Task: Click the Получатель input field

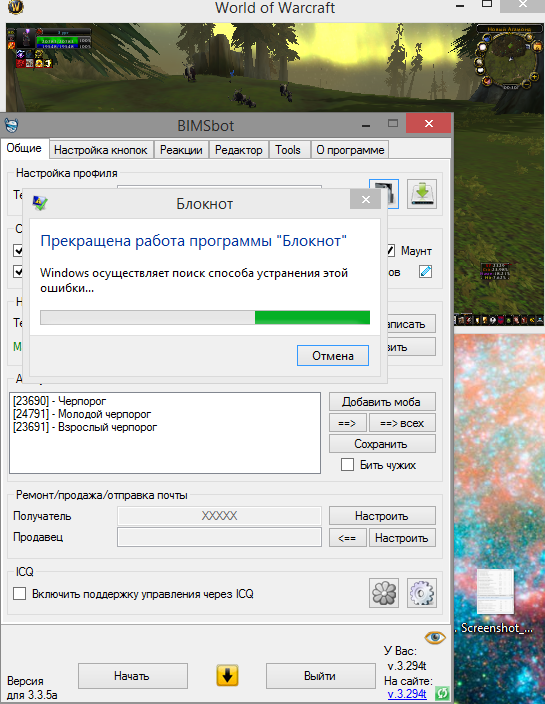Action: point(220,516)
